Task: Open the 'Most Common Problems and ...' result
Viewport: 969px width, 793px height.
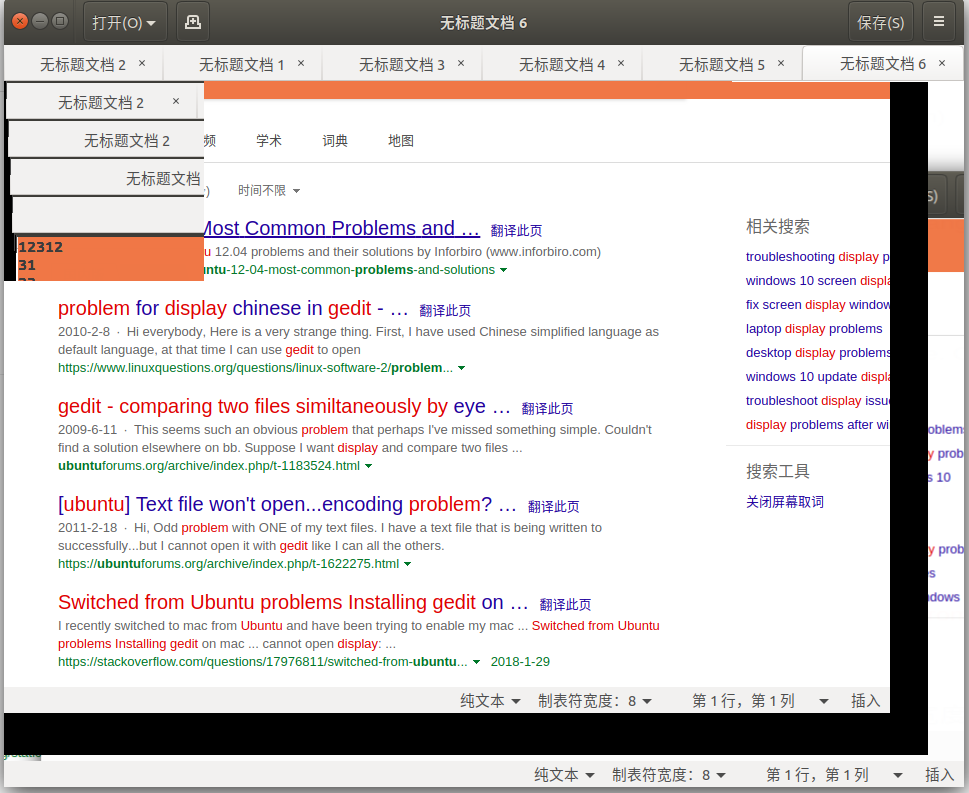Action: (342, 228)
